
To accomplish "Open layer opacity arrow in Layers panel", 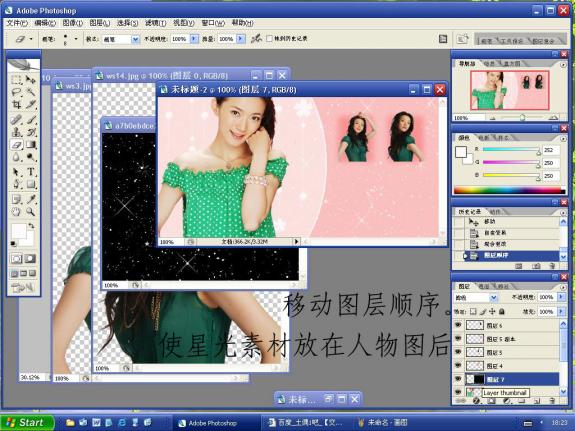I will click(x=561, y=297).
